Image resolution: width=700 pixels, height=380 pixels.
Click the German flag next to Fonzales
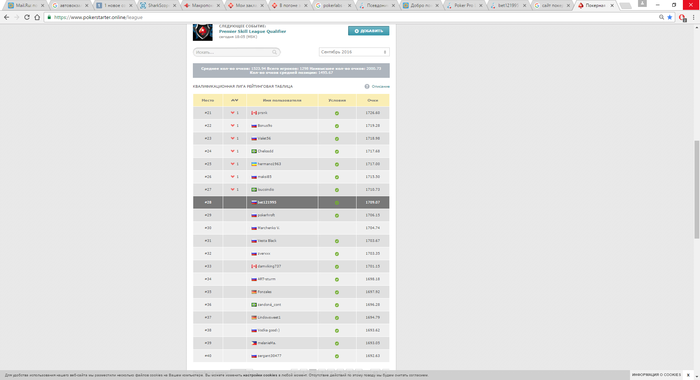pos(254,292)
